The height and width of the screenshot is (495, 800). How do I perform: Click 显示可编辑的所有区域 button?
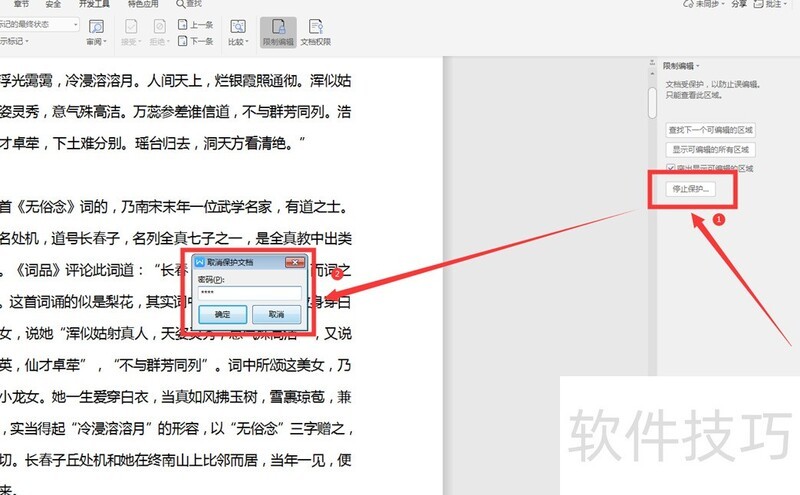710,150
